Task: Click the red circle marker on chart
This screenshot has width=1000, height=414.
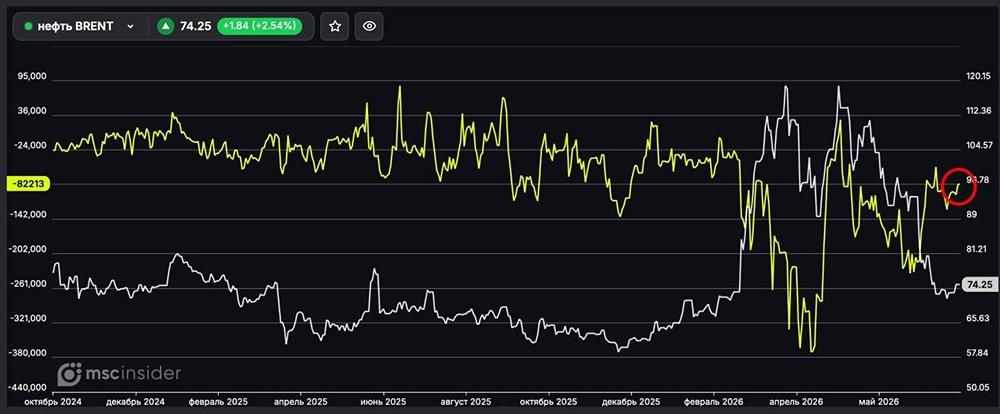Action: click(x=959, y=187)
